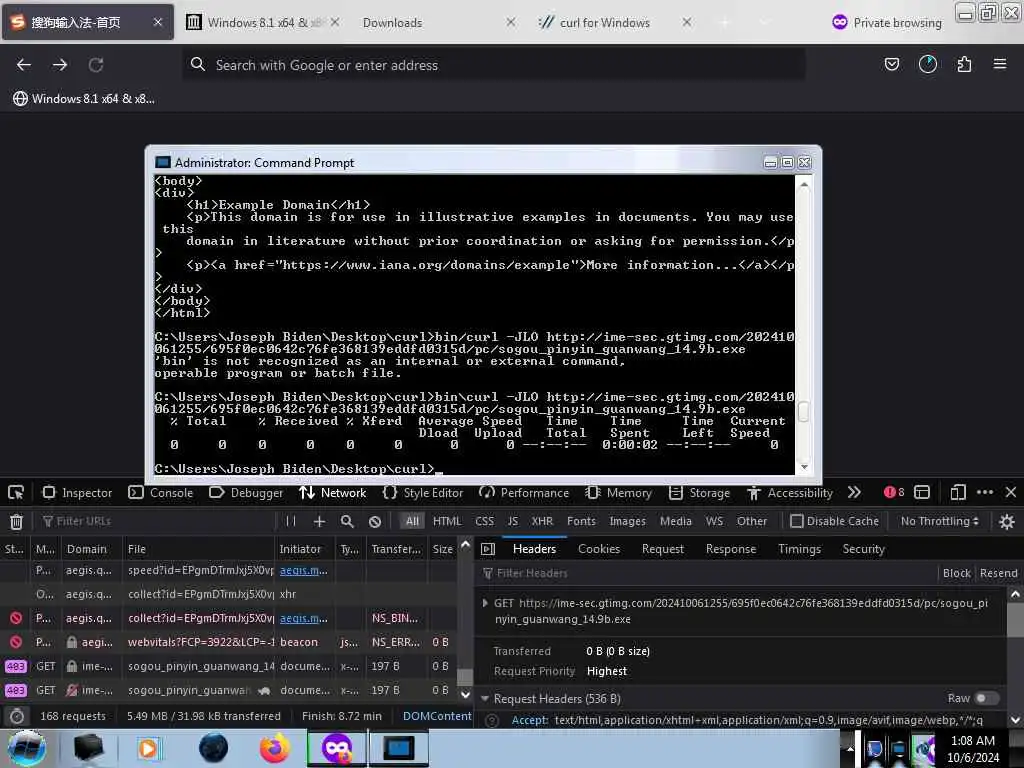Close the sogou tab with its X
This screenshot has width=1024, height=768.
(x=158, y=22)
